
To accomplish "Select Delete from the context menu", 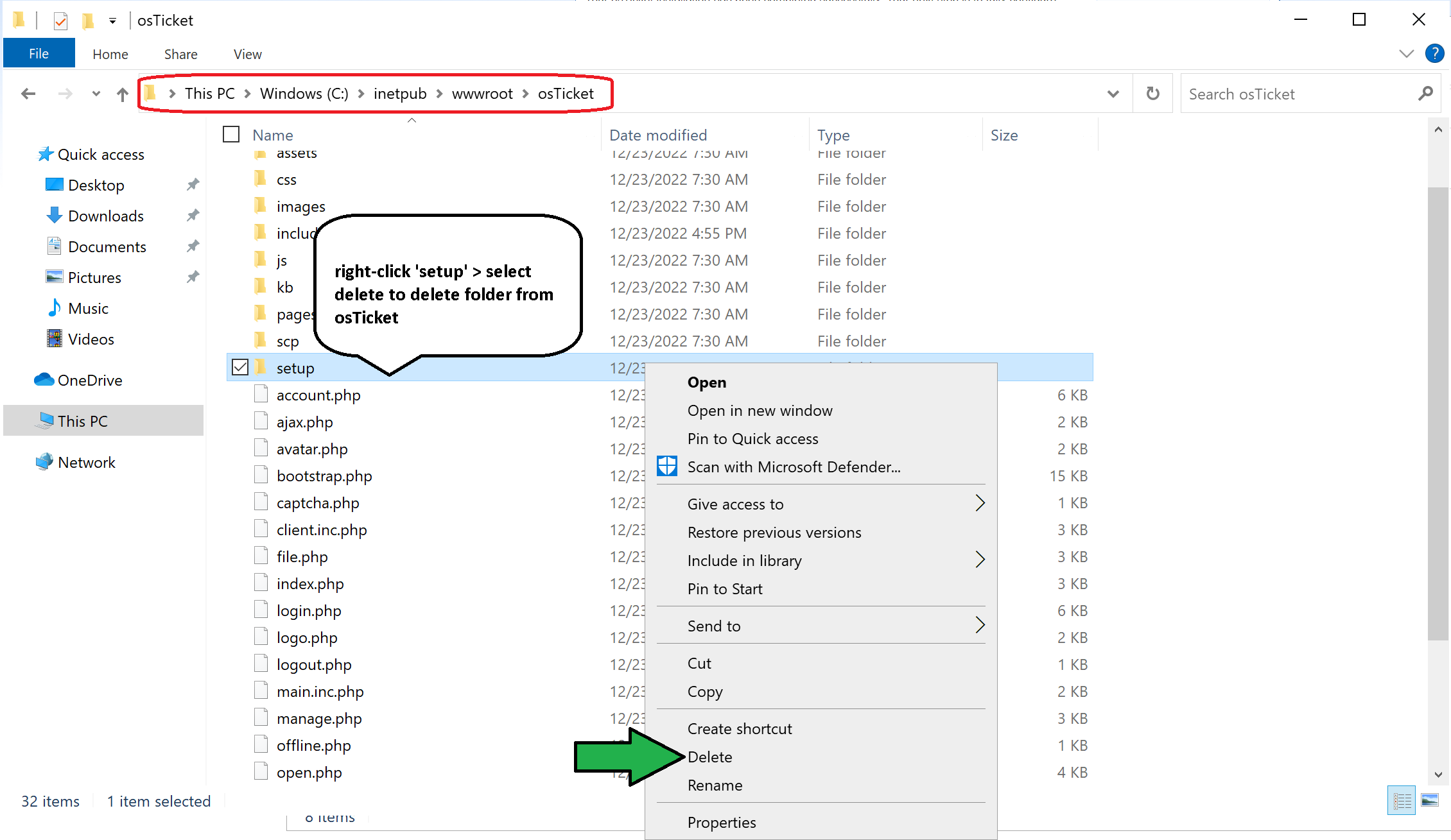I will coord(821,757).
